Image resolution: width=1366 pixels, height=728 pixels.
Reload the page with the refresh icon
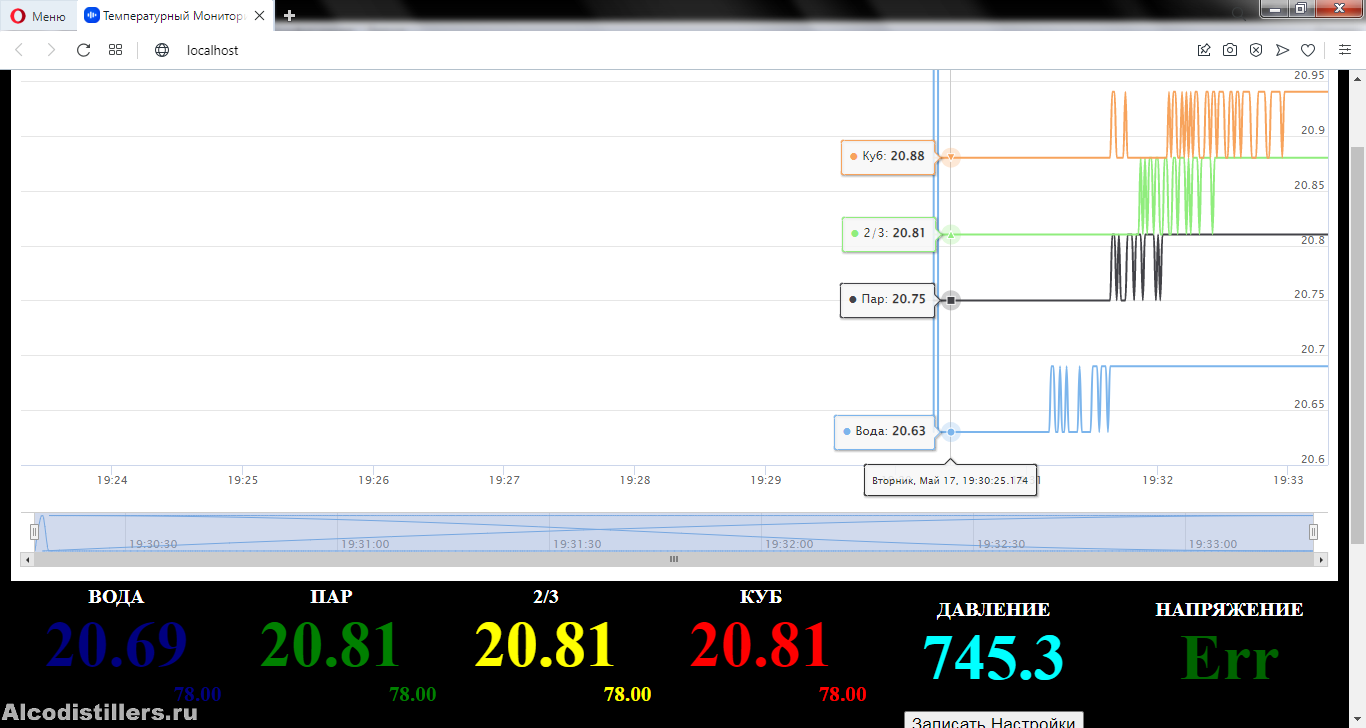tap(84, 50)
